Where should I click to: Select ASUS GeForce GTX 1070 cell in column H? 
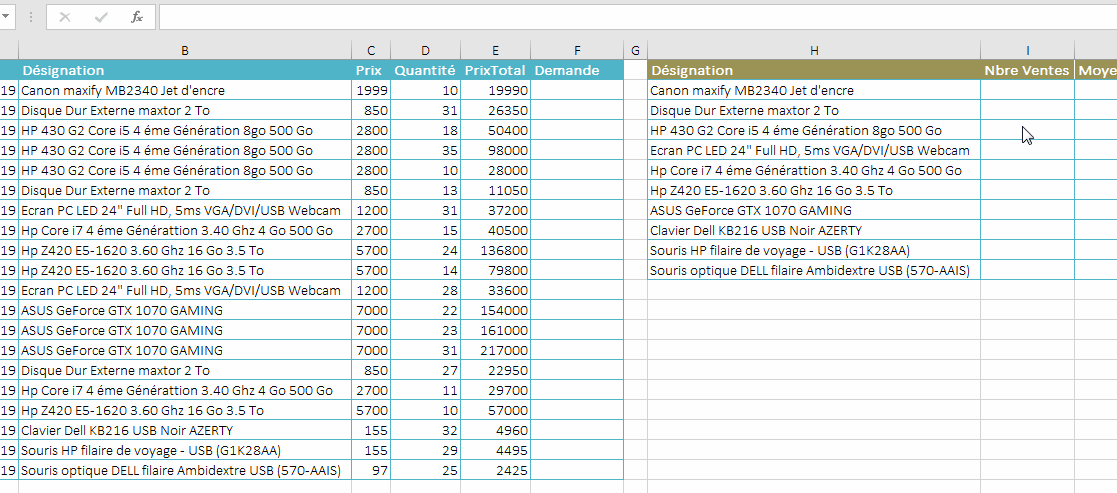814,210
